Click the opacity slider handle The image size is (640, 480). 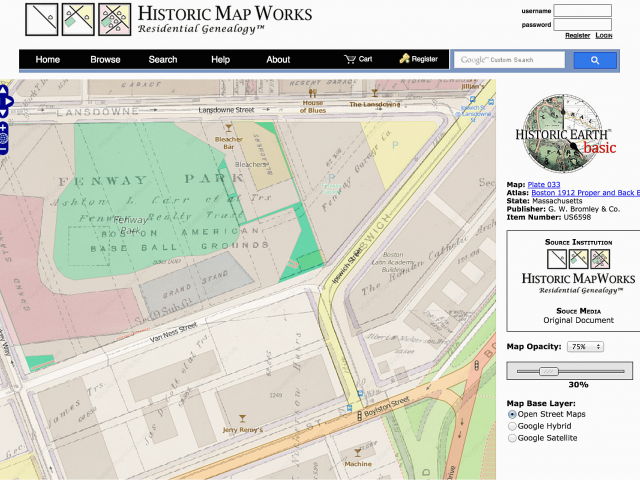549,371
